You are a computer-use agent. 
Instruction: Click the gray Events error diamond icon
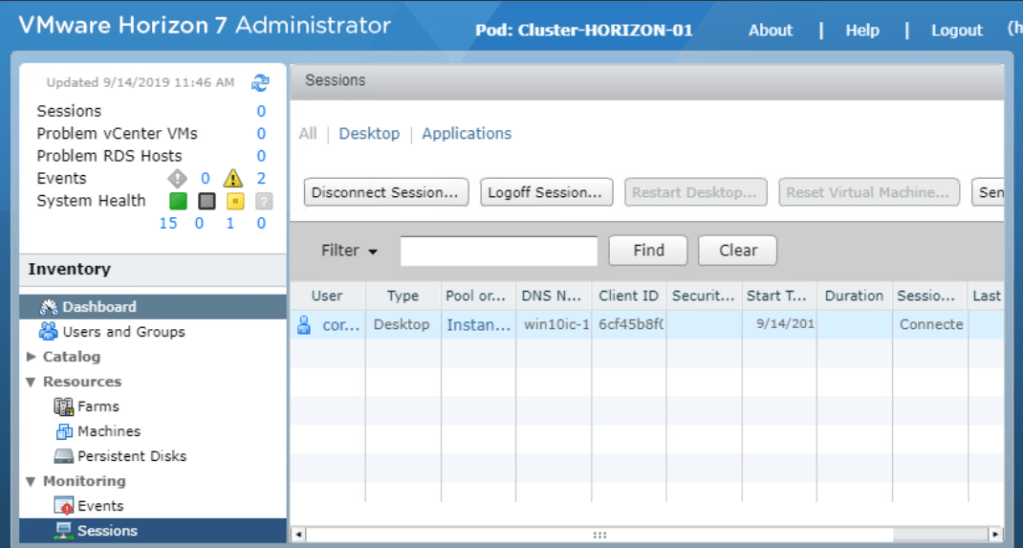pos(177,179)
